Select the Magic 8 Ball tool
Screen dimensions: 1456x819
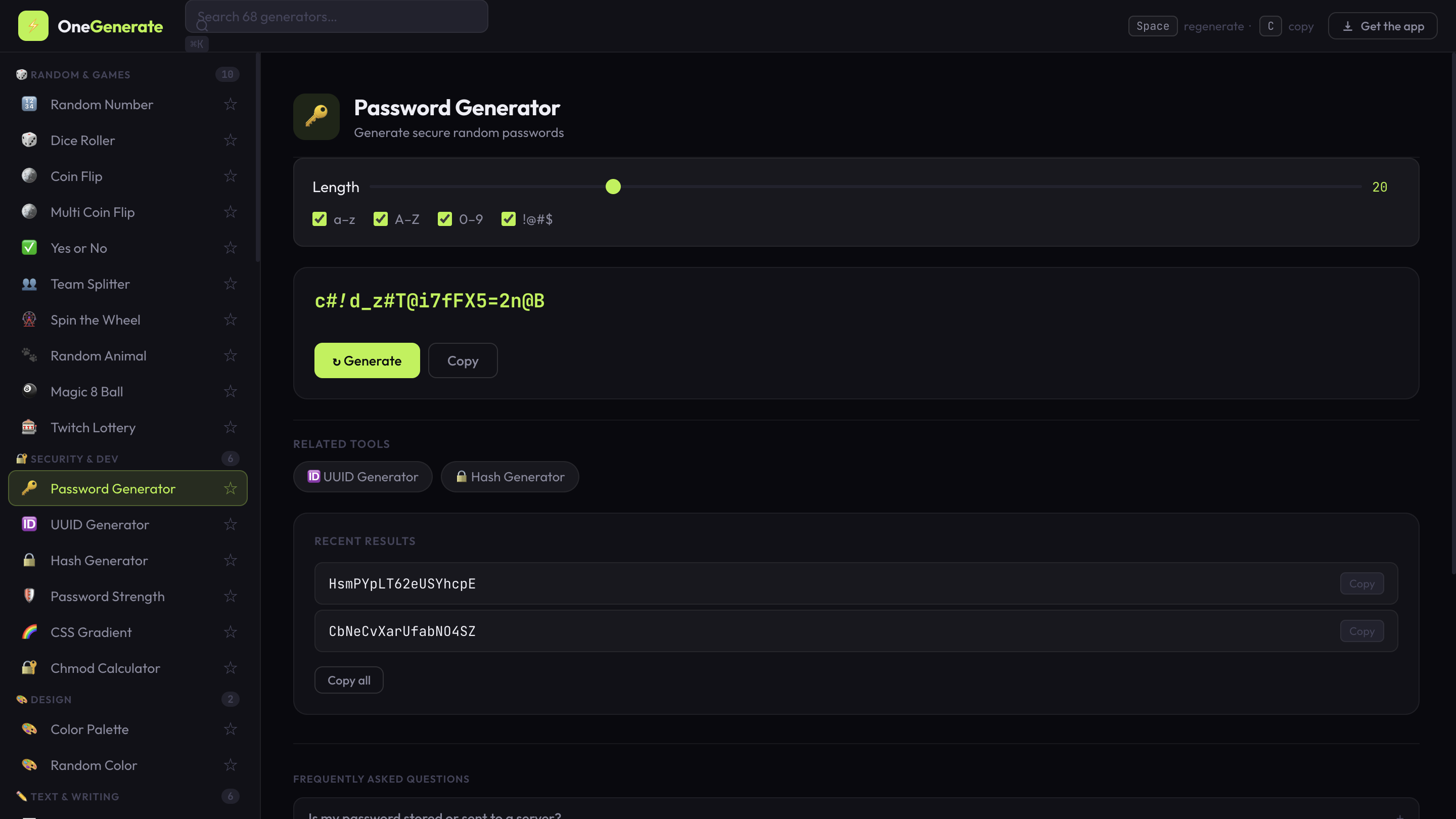click(x=86, y=391)
